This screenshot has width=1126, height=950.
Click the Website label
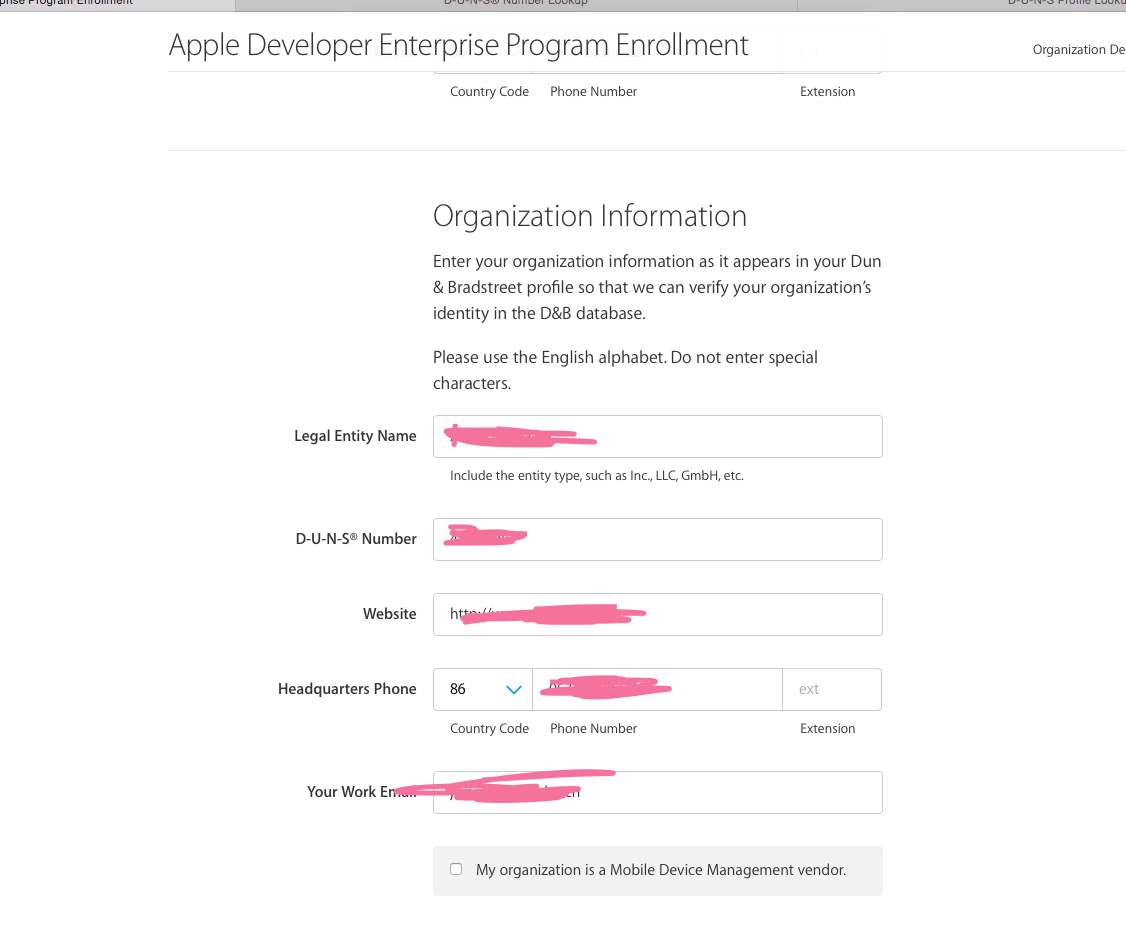point(389,614)
